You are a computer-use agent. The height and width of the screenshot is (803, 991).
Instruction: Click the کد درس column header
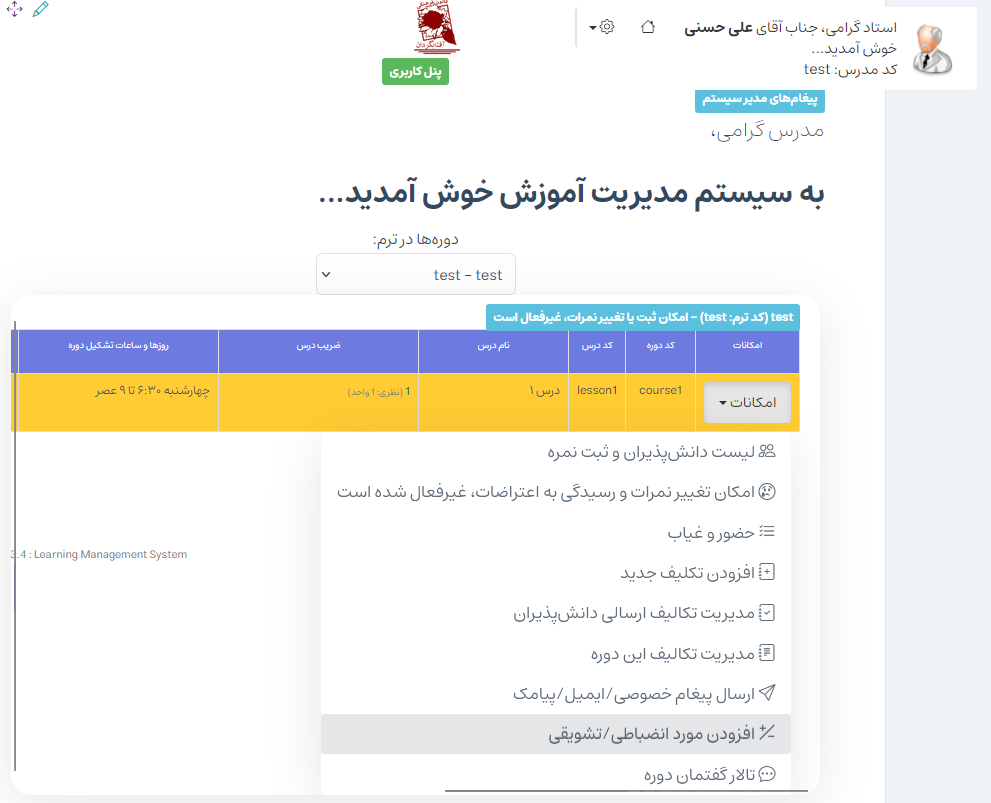[x=597, y=351]
